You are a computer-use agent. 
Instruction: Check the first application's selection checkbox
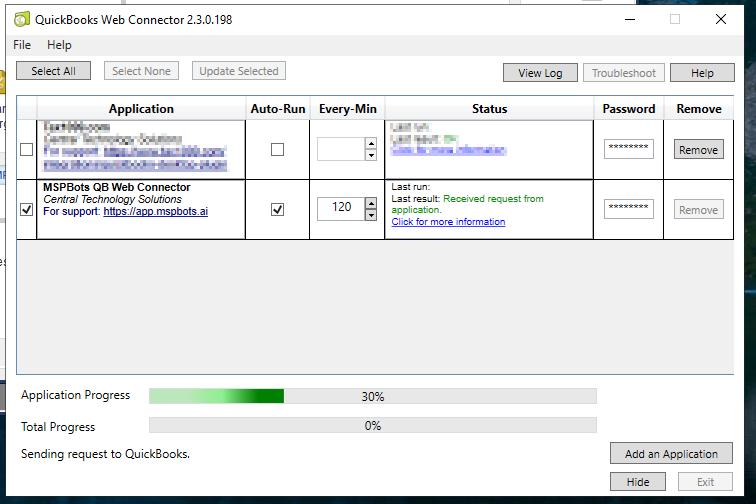27,150
